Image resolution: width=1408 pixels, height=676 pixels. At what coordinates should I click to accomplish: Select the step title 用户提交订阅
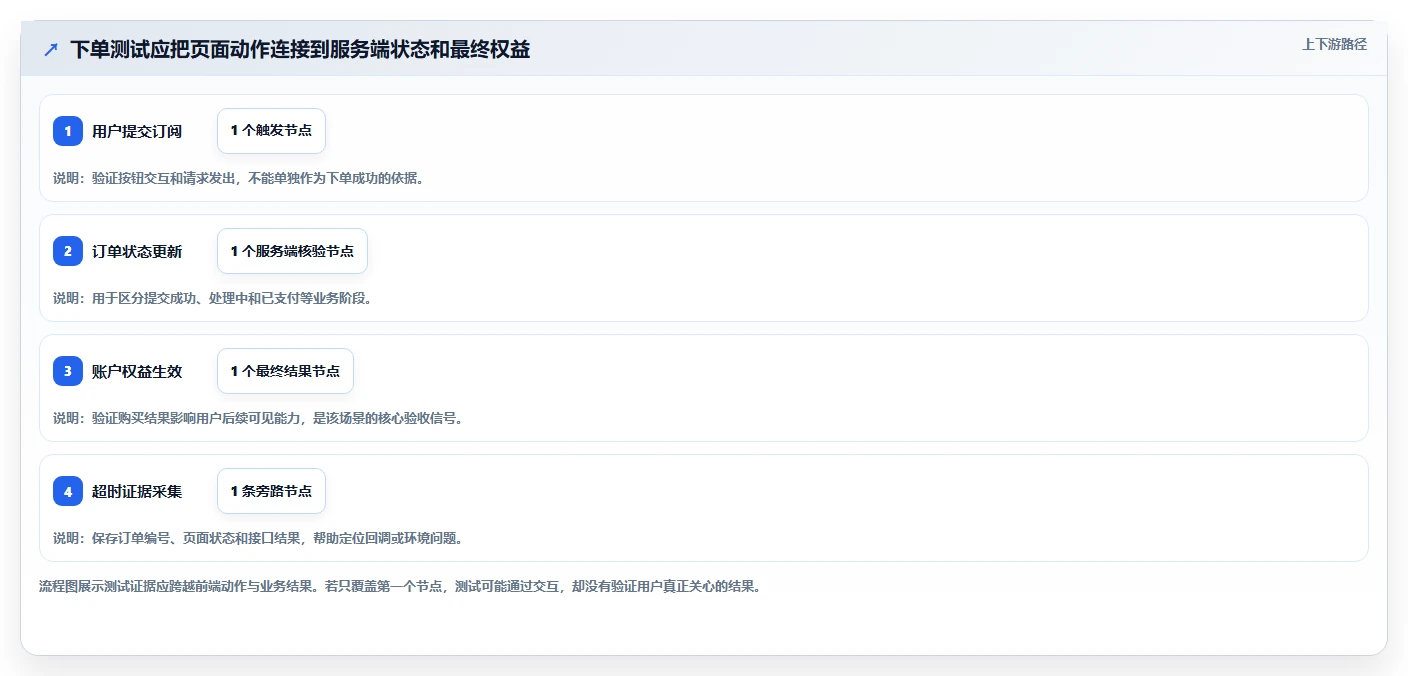[x=137, y=131]
